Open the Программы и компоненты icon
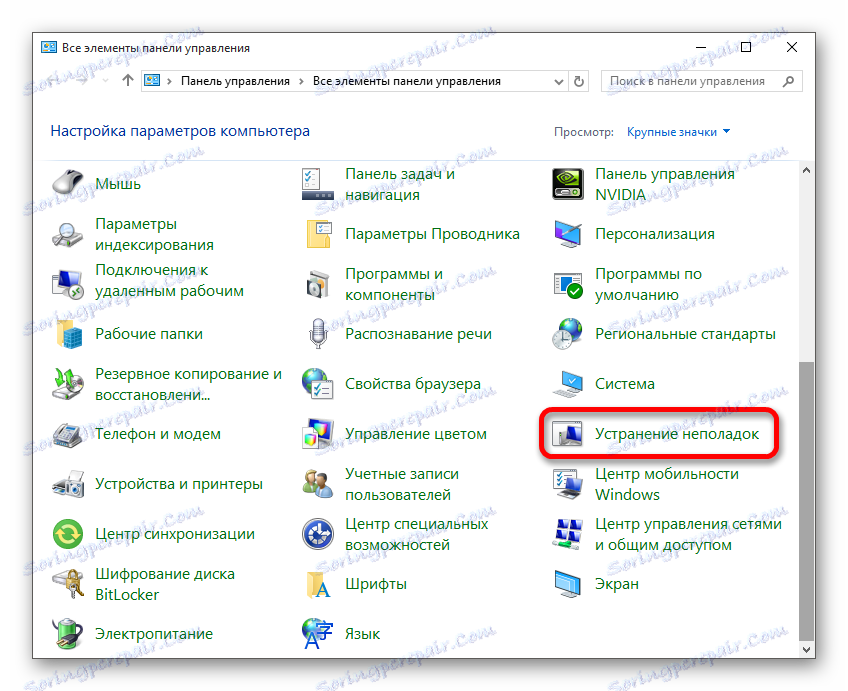The height and width of the screenshot is (691, 848). (317, 284)
